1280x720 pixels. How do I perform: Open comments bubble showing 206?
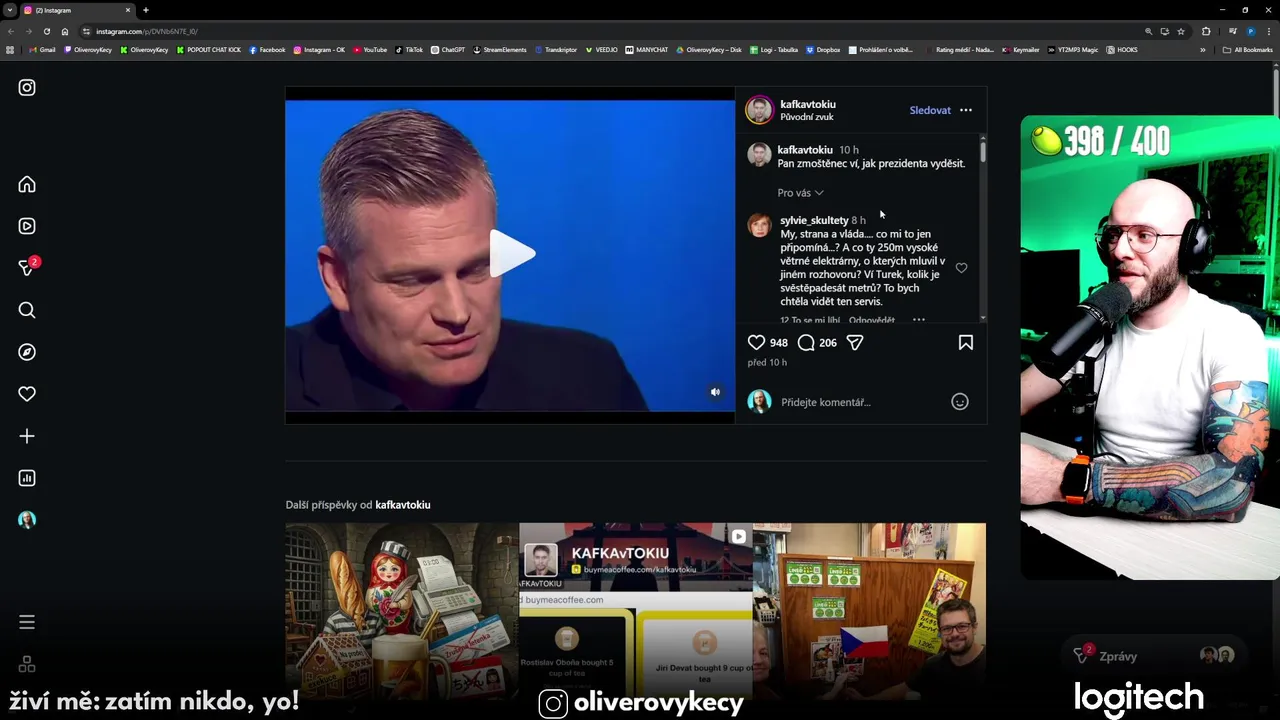(806, 342)
